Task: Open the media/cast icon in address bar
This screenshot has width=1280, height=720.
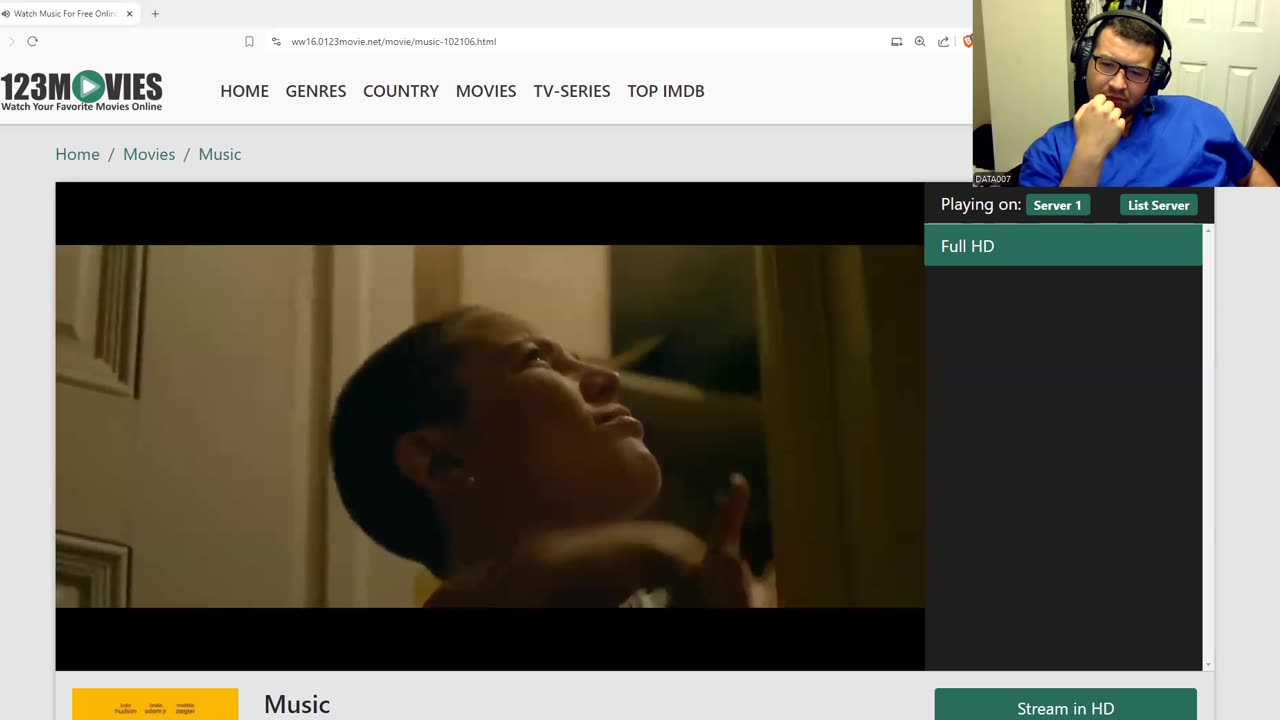Action: [x=896, y=41]
